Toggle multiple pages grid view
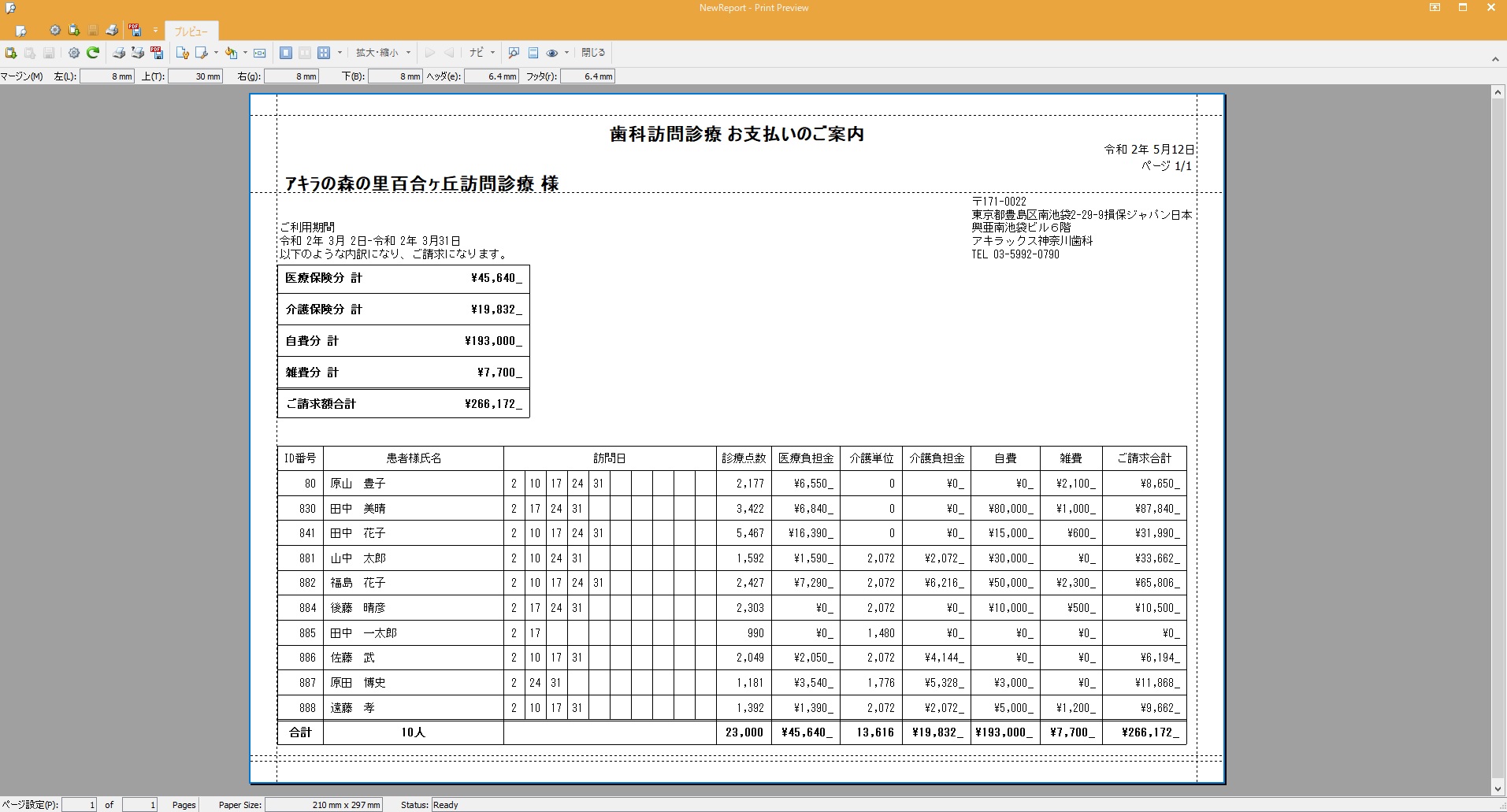This screenshot has height=812, width=1507. (324, 53)
